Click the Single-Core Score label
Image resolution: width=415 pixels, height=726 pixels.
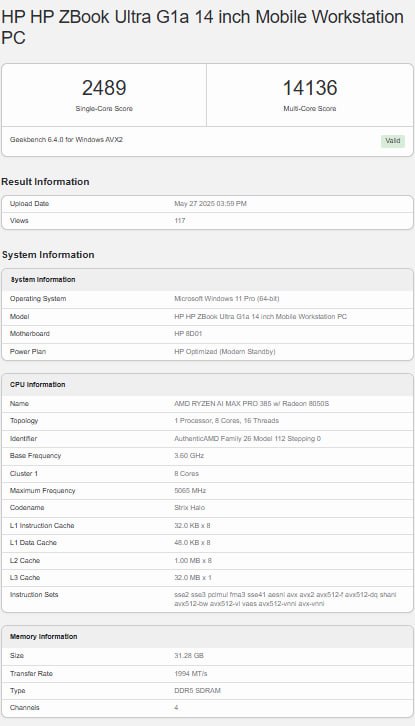[104, 109]
